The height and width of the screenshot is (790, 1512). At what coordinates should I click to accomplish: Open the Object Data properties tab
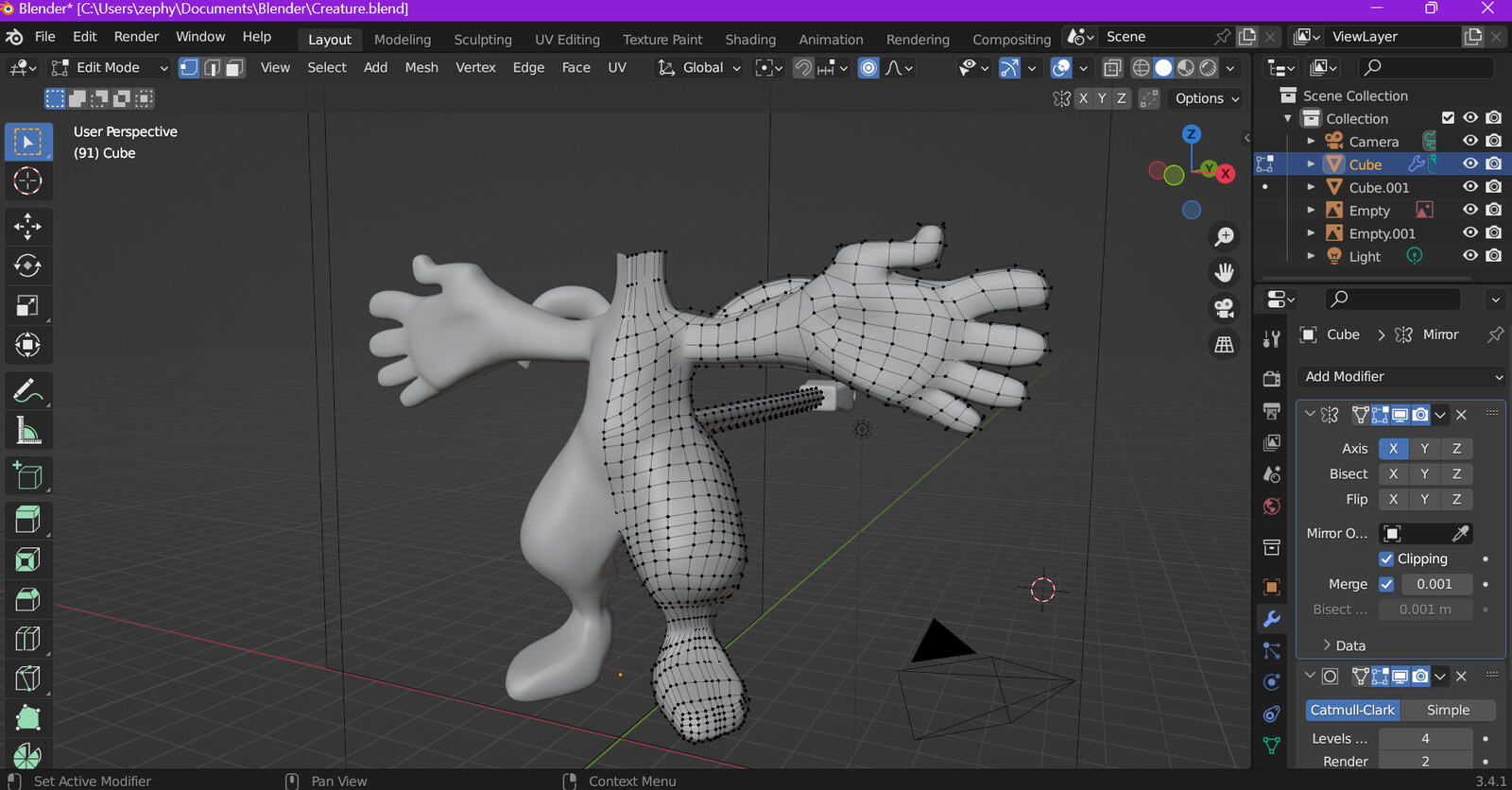[x=1272, y=746]
